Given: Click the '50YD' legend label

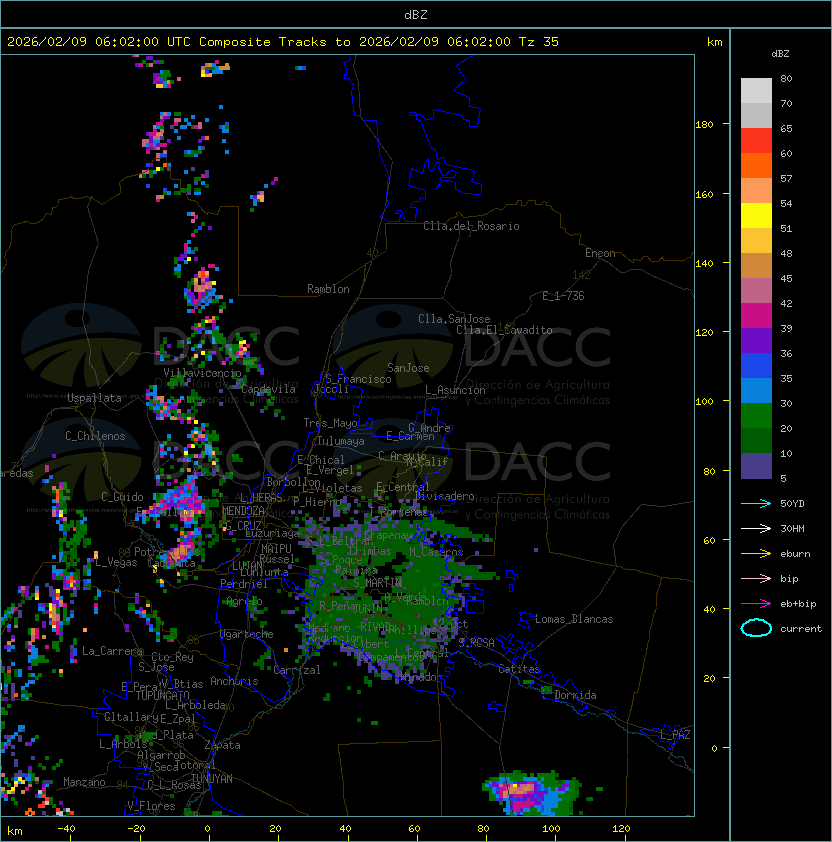Looking at the screenshot, I should [792, 503].
